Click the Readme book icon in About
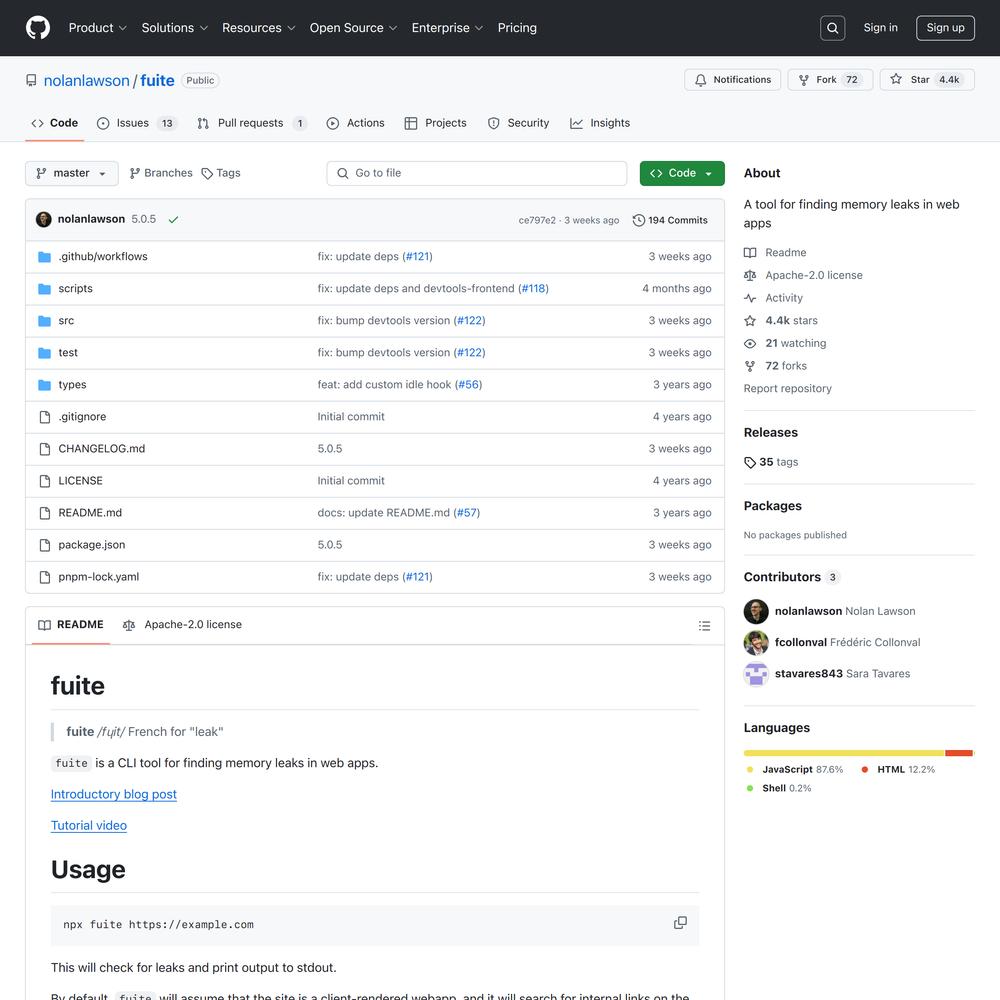 750,253
